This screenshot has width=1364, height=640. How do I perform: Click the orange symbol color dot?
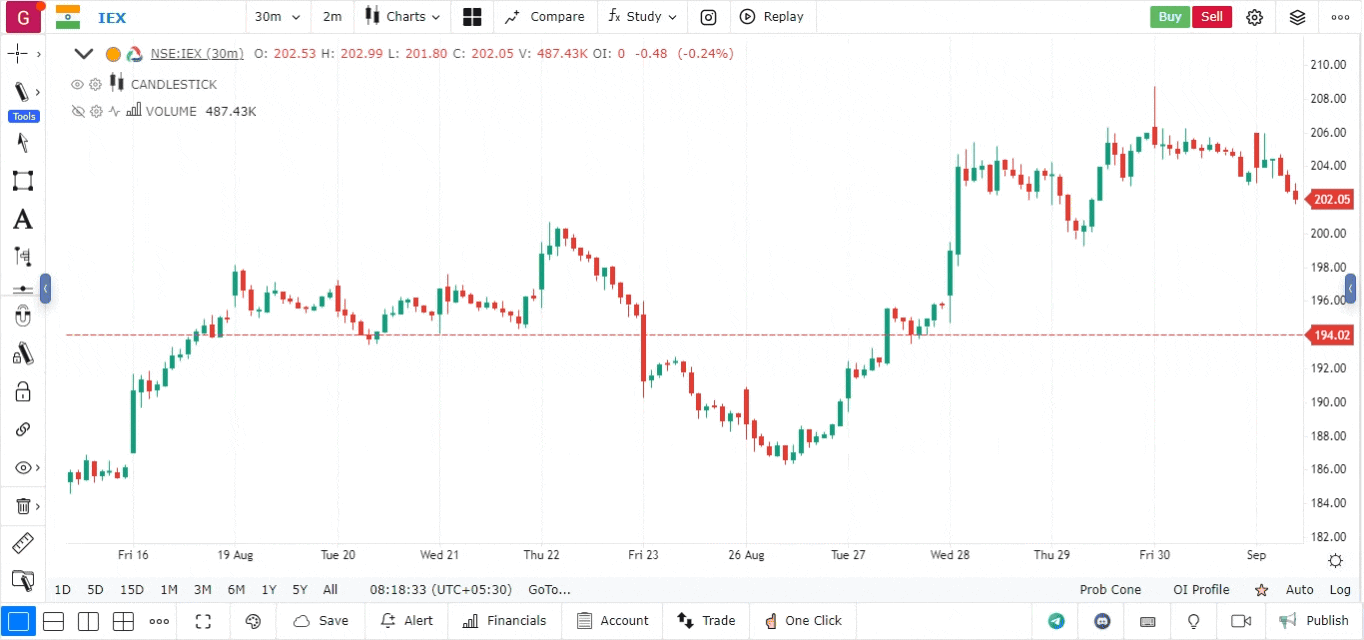coord(113,54)
